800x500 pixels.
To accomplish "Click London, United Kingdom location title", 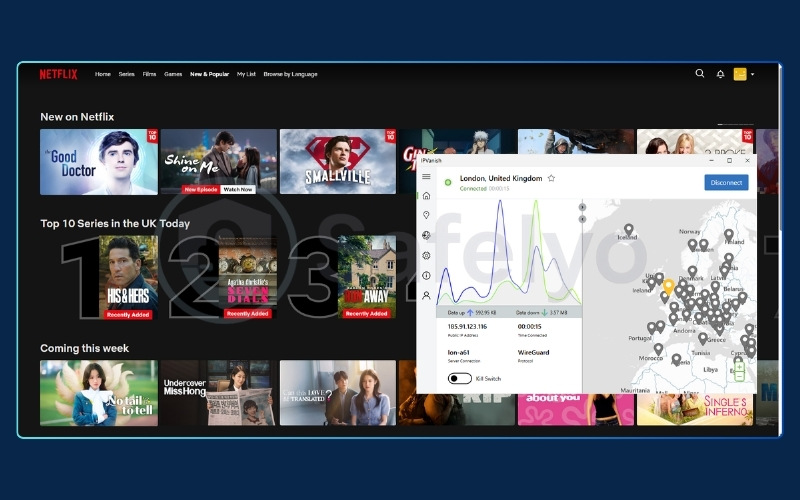I will 501,178.
